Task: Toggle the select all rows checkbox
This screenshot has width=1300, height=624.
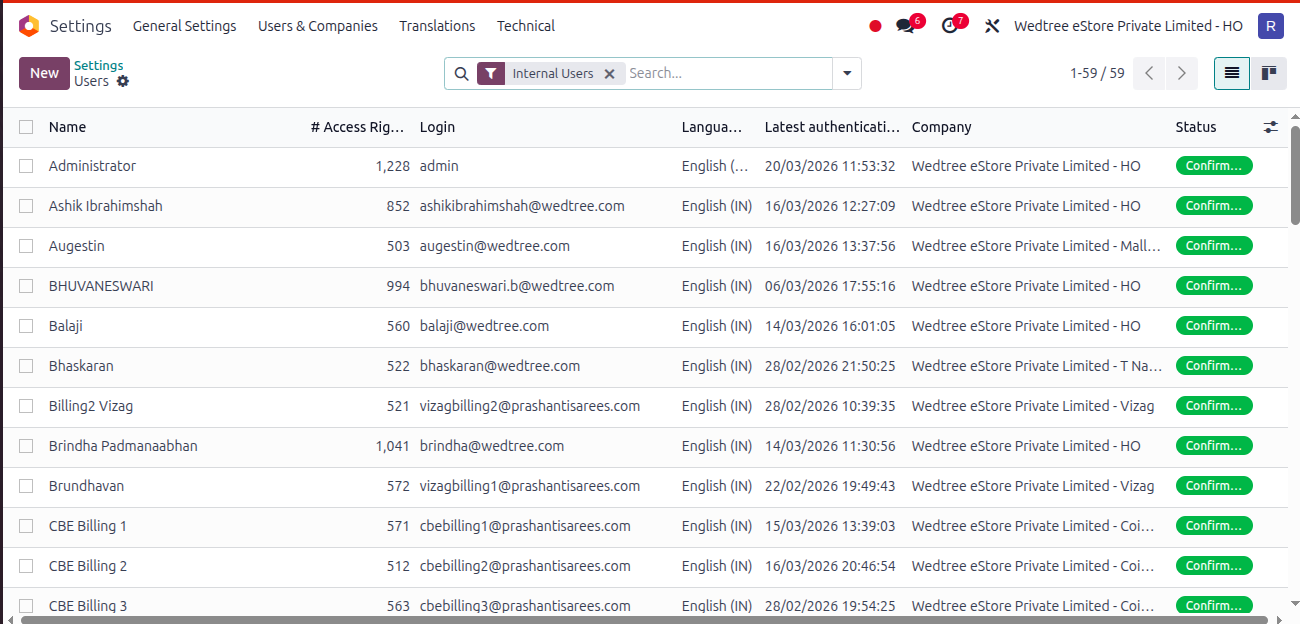Action: pos(26,127)
